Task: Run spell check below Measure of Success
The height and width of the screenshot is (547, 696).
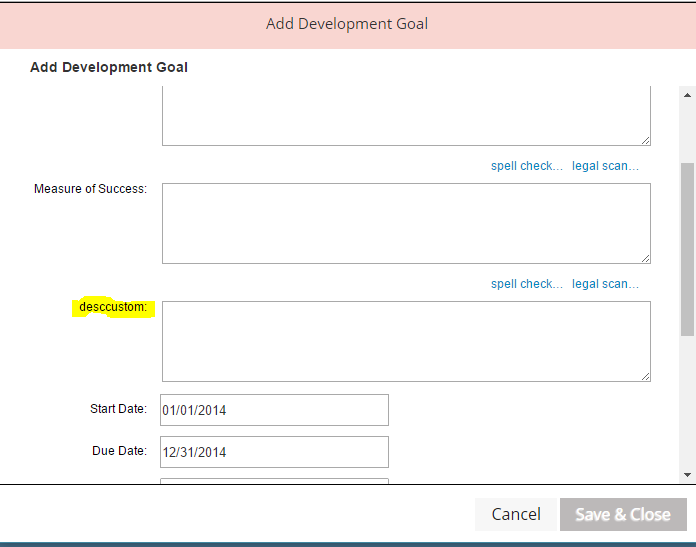Action: pyautogui.click(x=526, y=284)
